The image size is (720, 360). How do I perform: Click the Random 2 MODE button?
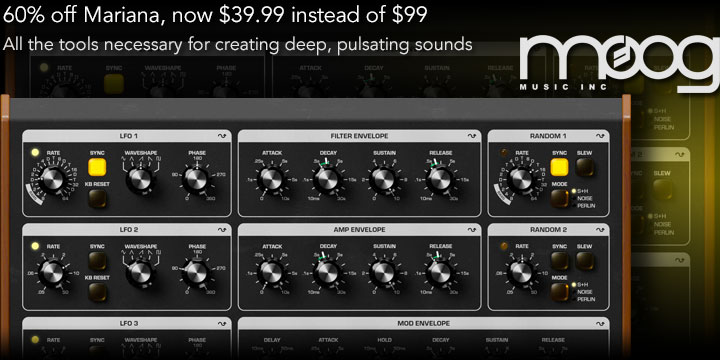[560, 292]
